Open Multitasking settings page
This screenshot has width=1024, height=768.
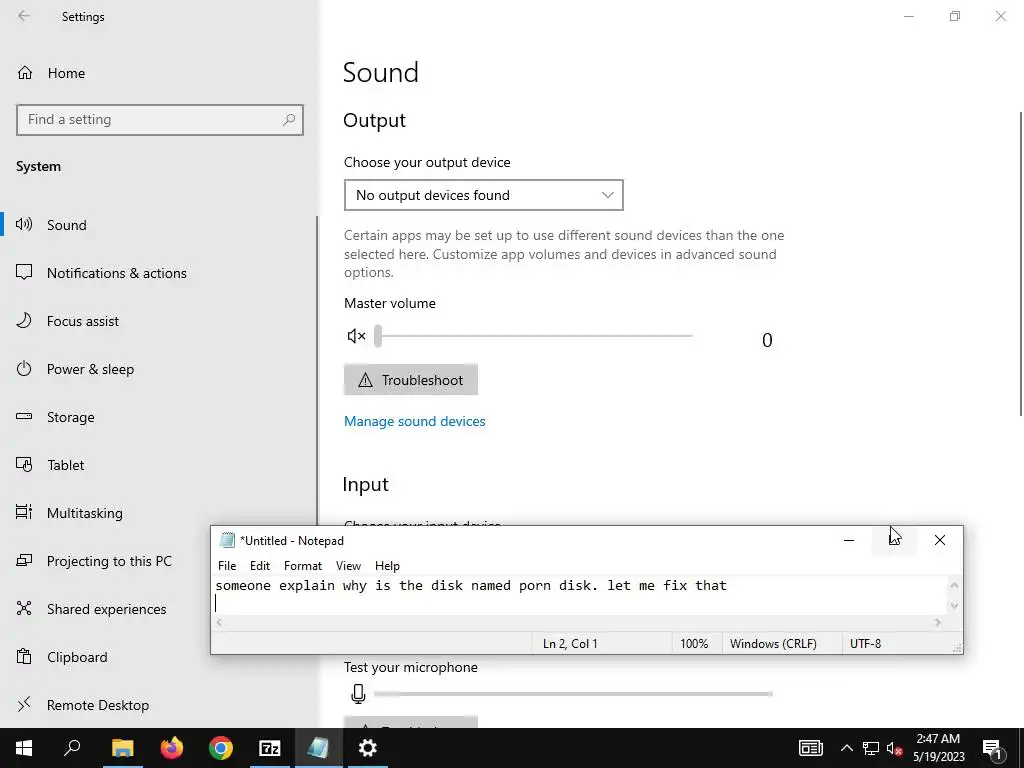(x=84, y=513)
